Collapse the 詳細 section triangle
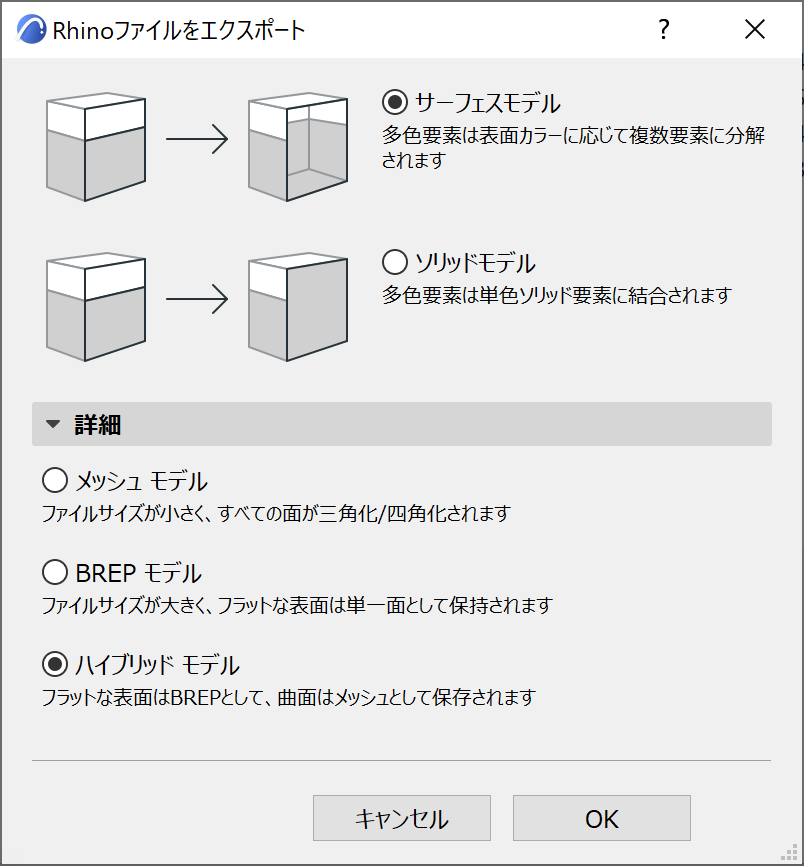Viewport: 804px width, 866px height. (53, 425)
